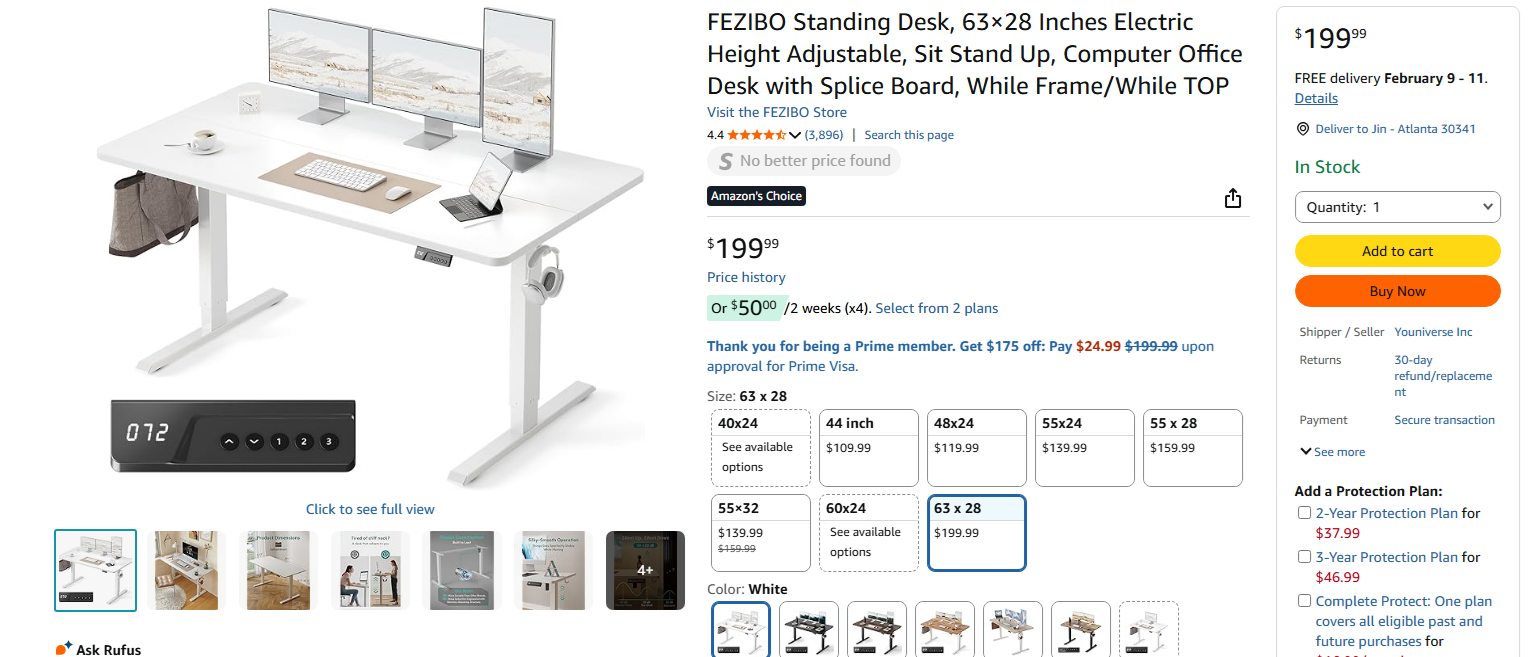Select the 55 x 28 size option
This screenshot has height=657, width=1529.
click(x=1192, y=447)
